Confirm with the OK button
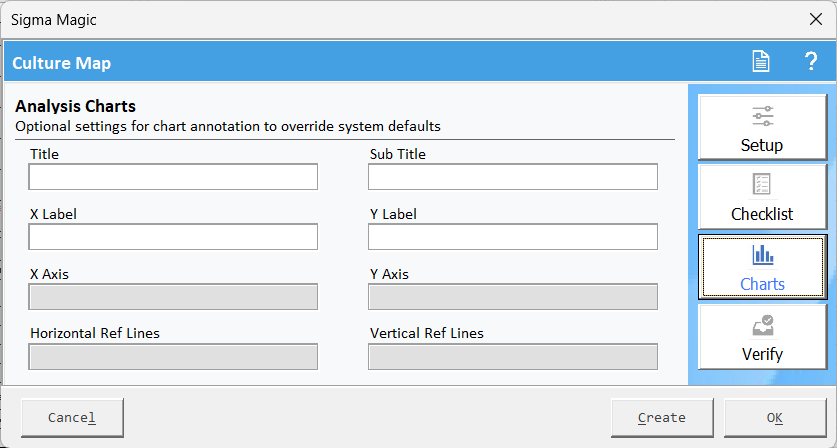This screenshot has width=837, height=448. point(775,418)
